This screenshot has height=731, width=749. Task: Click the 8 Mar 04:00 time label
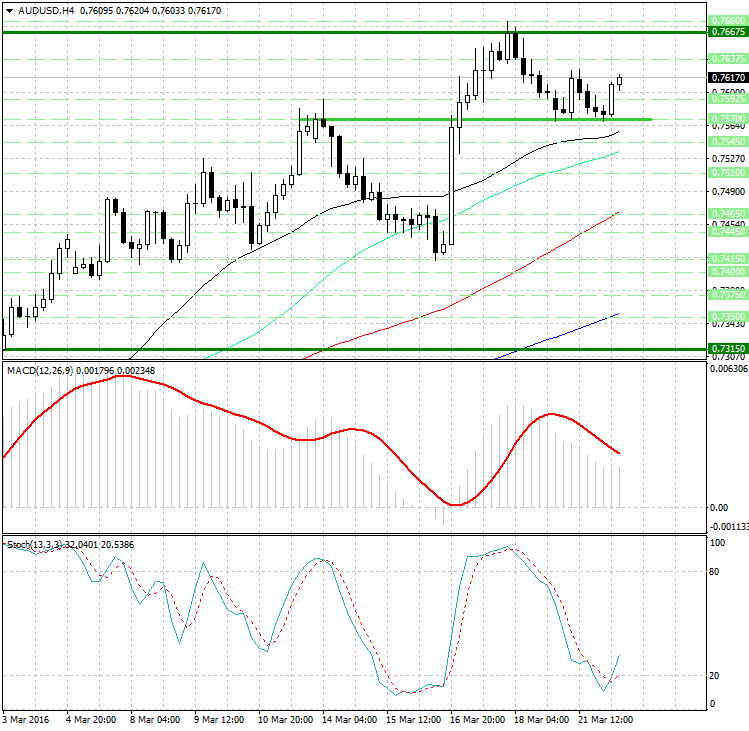pos(155,720)
